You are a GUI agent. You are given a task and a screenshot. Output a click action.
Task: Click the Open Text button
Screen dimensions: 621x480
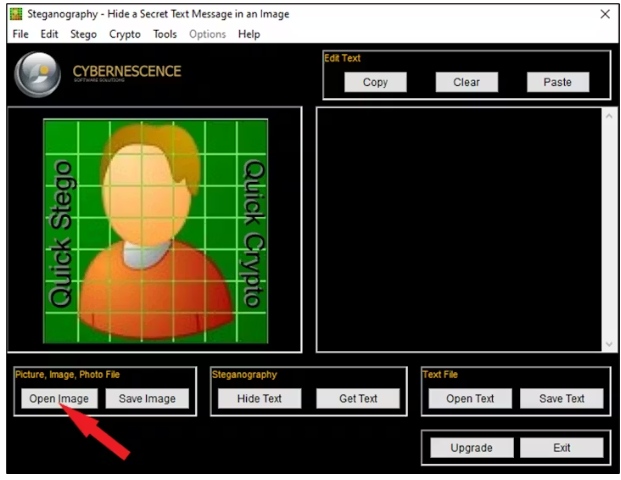[x=470, y=398]
